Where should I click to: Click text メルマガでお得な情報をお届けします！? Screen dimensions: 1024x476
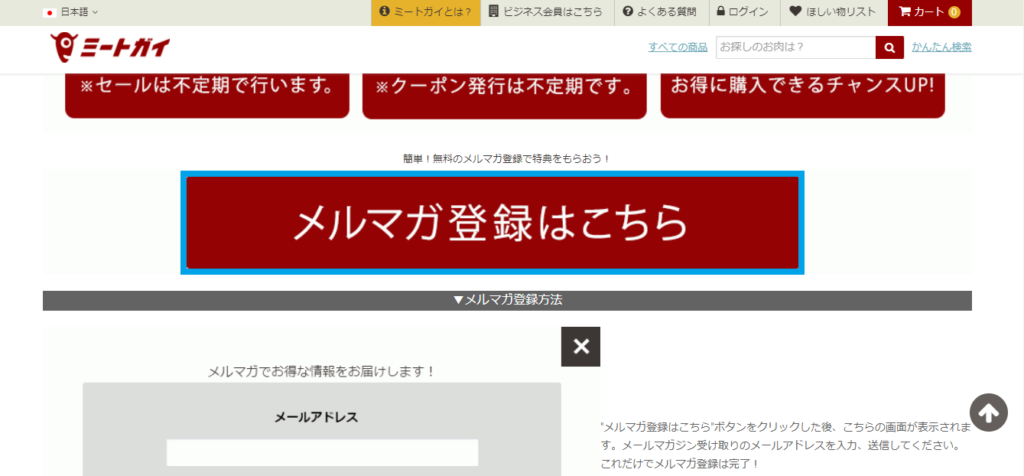pyautogui.click(x=322, y=372)
